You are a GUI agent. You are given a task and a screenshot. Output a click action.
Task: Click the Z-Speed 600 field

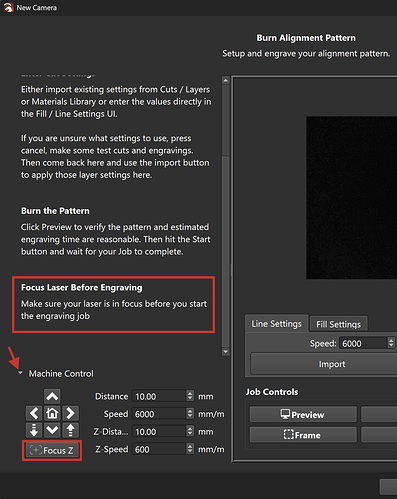point(159,449)
